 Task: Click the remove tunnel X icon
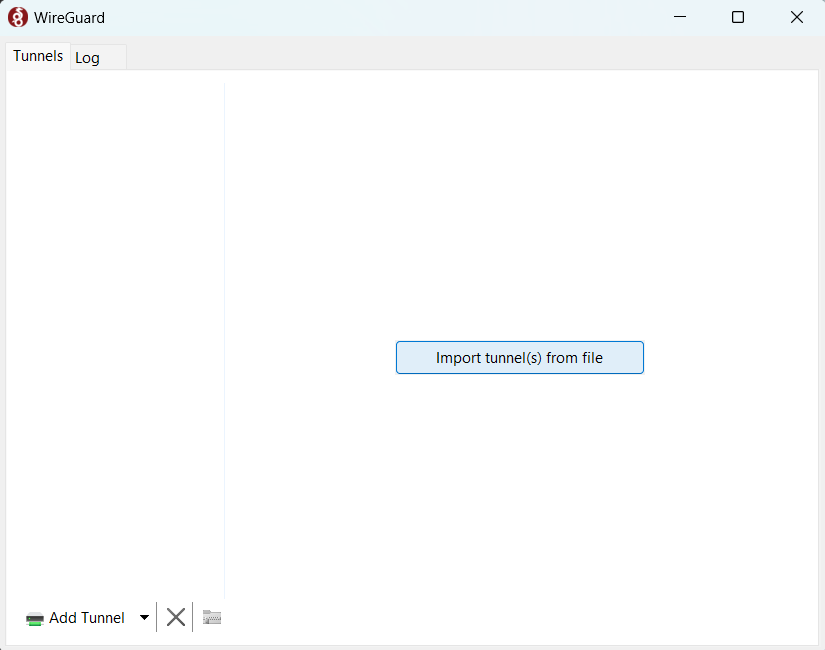(176, 617)
